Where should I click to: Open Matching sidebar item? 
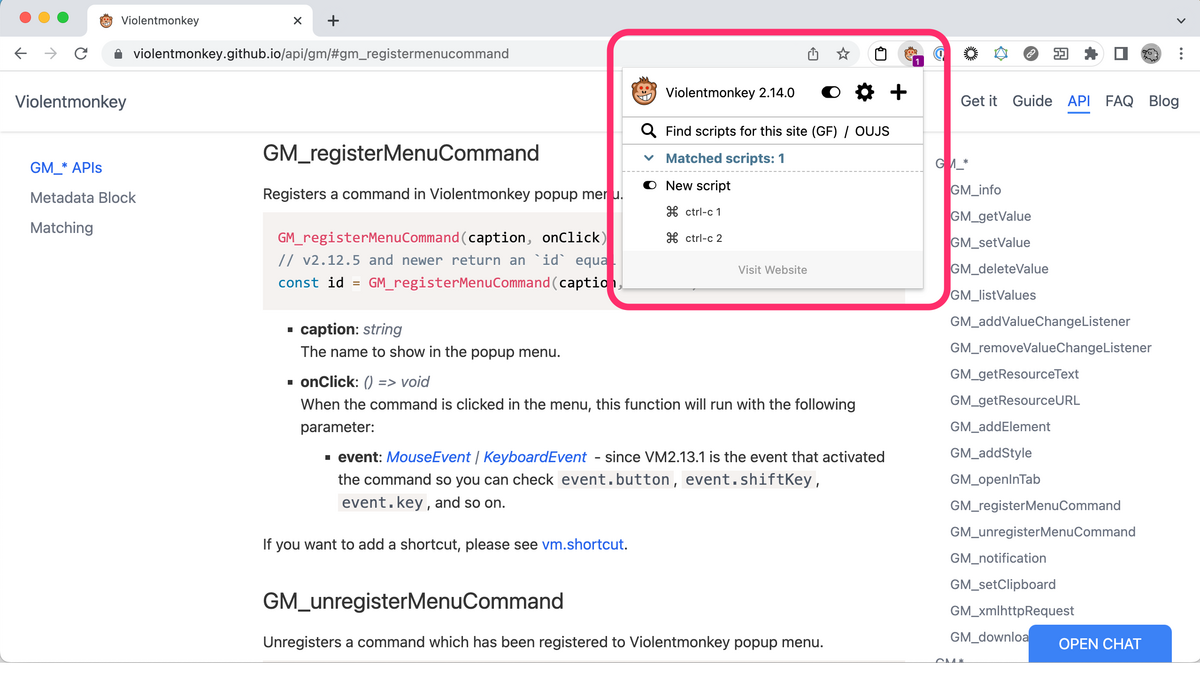point(61,228)
